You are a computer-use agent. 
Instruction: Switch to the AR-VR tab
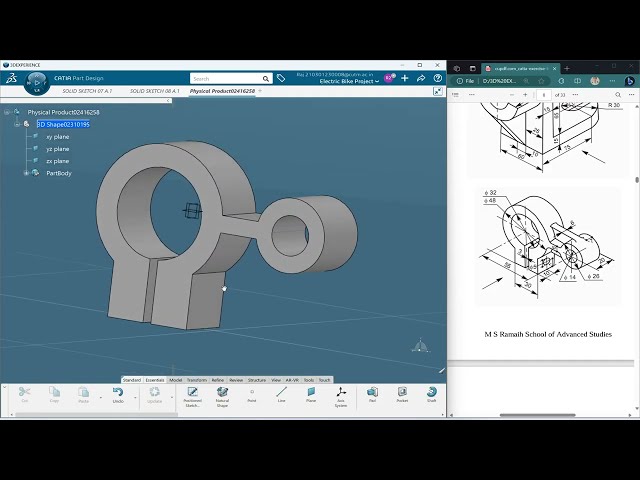tap(292, 380)
